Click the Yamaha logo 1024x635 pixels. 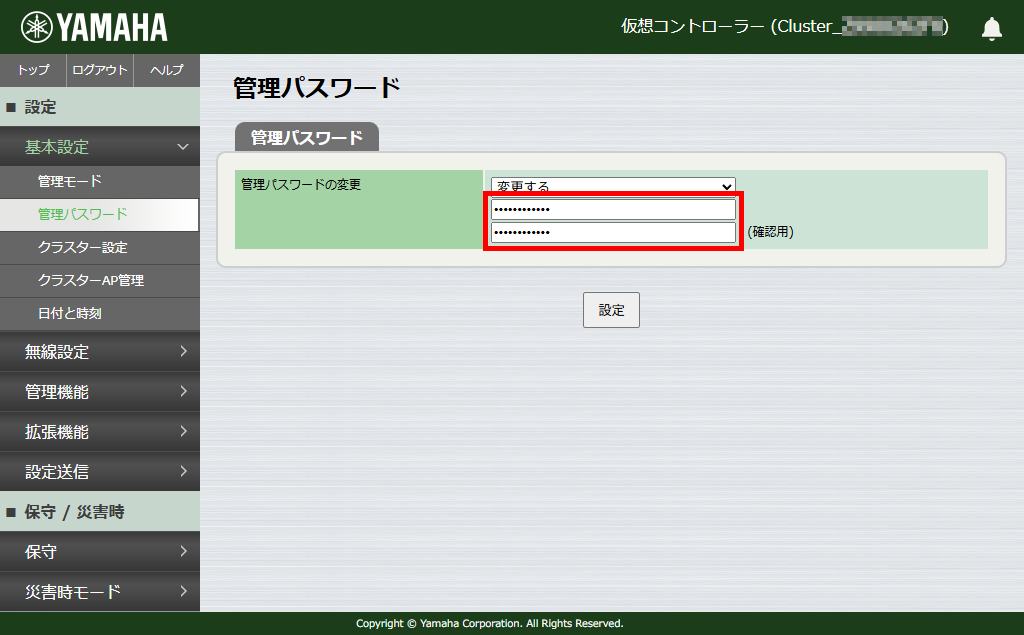pos(94,27)
